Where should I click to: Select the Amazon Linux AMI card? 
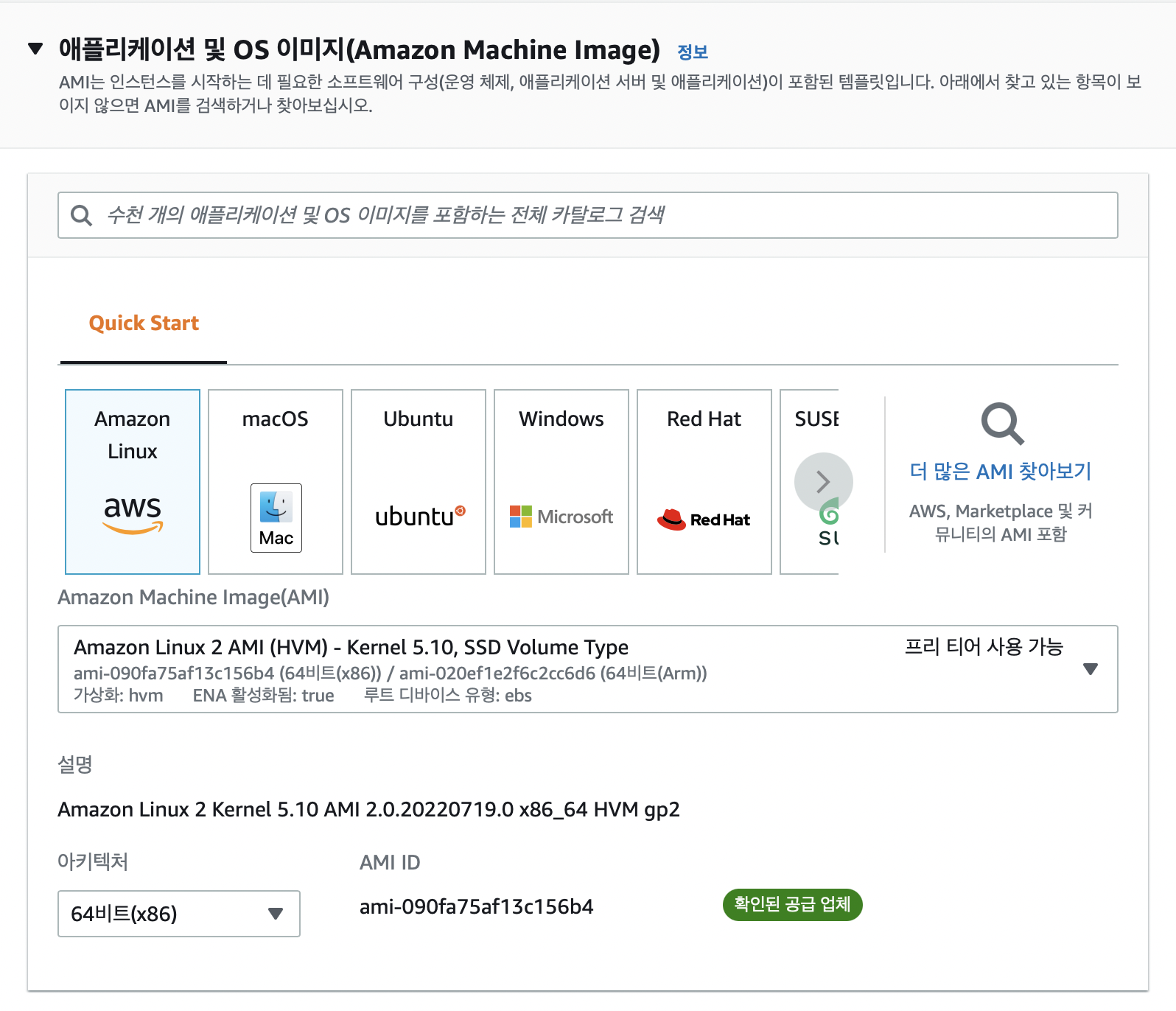[133, 482]
